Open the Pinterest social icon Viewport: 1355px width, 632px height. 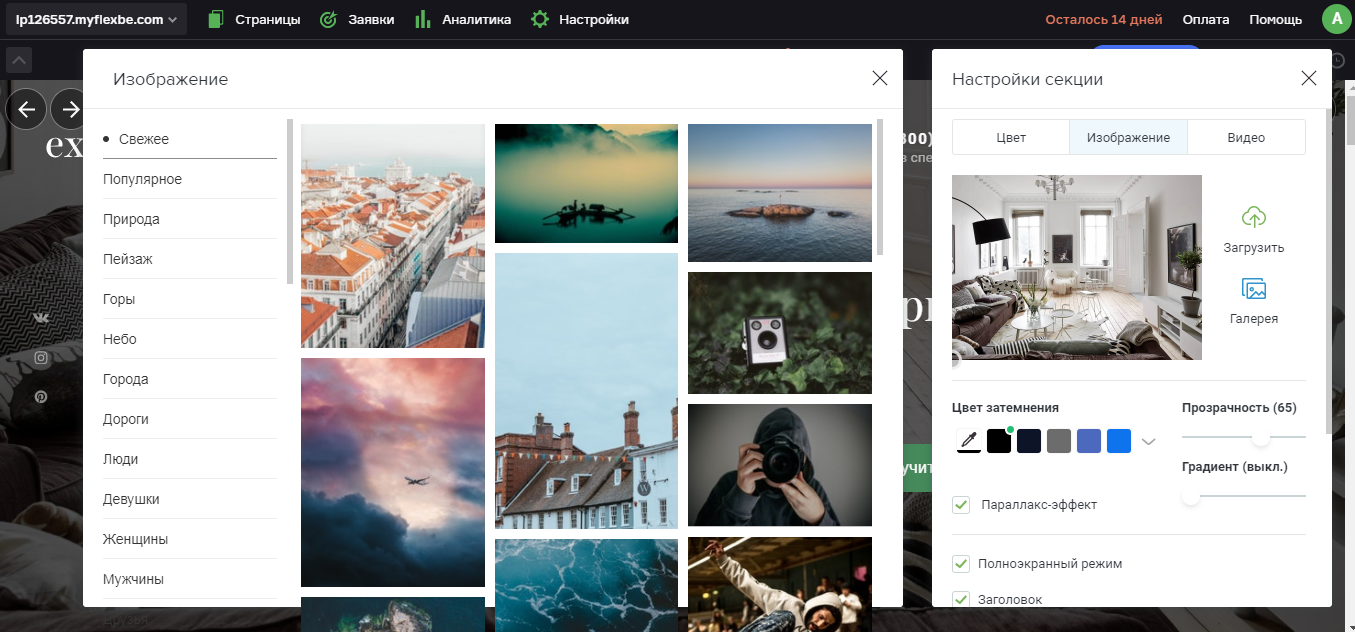click(x=41, y=397)
